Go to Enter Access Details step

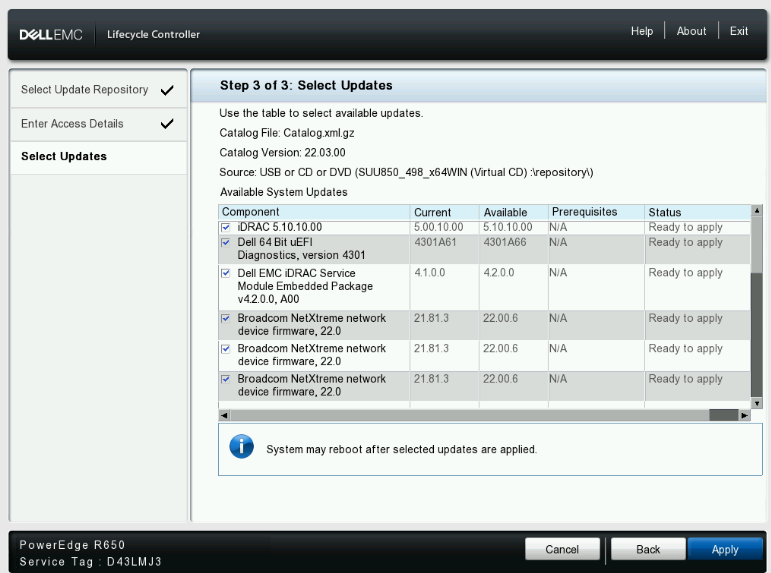tap(98, 124)
